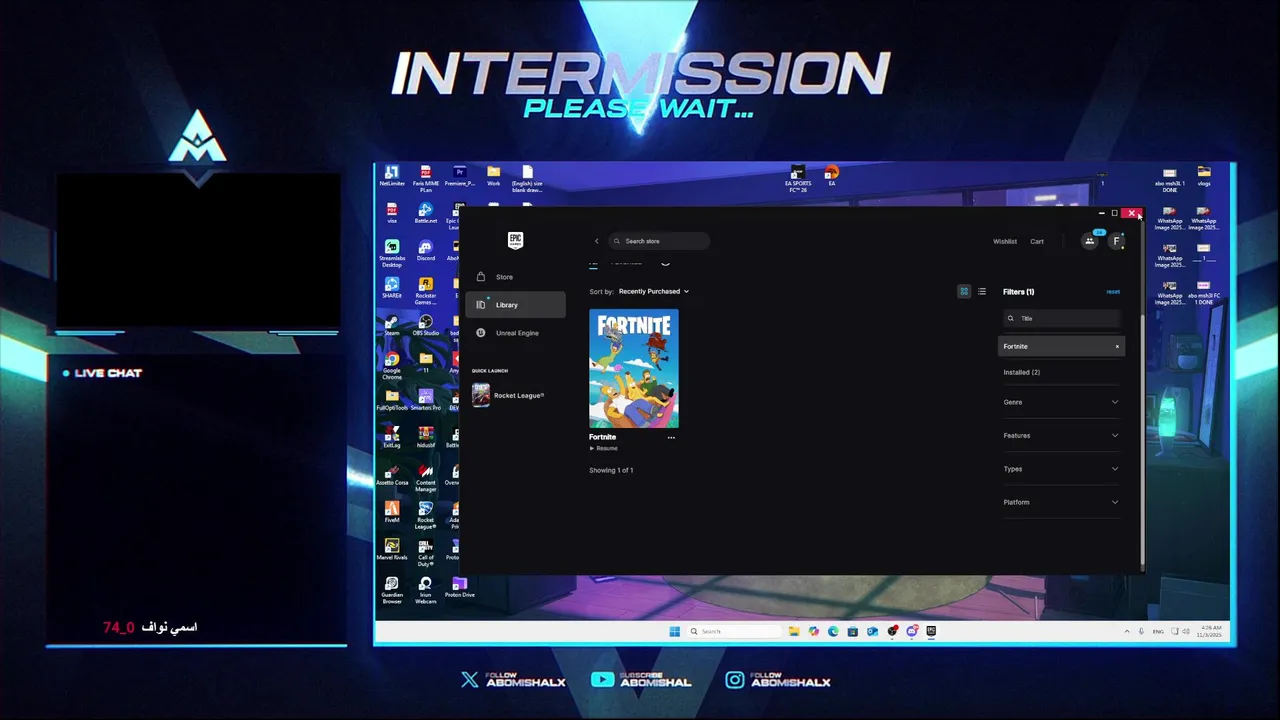The width and height of the screenshot is (1280, 720).
Task: Select the Call of Duty desktop icon
Action: [426, 553]
